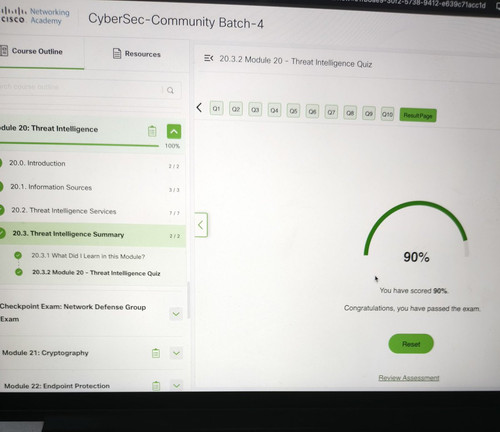Collapse the Module 20 Threat Intelligence section
The height and width of the screenshot is (432, 500).
click(x=174, y=131)
